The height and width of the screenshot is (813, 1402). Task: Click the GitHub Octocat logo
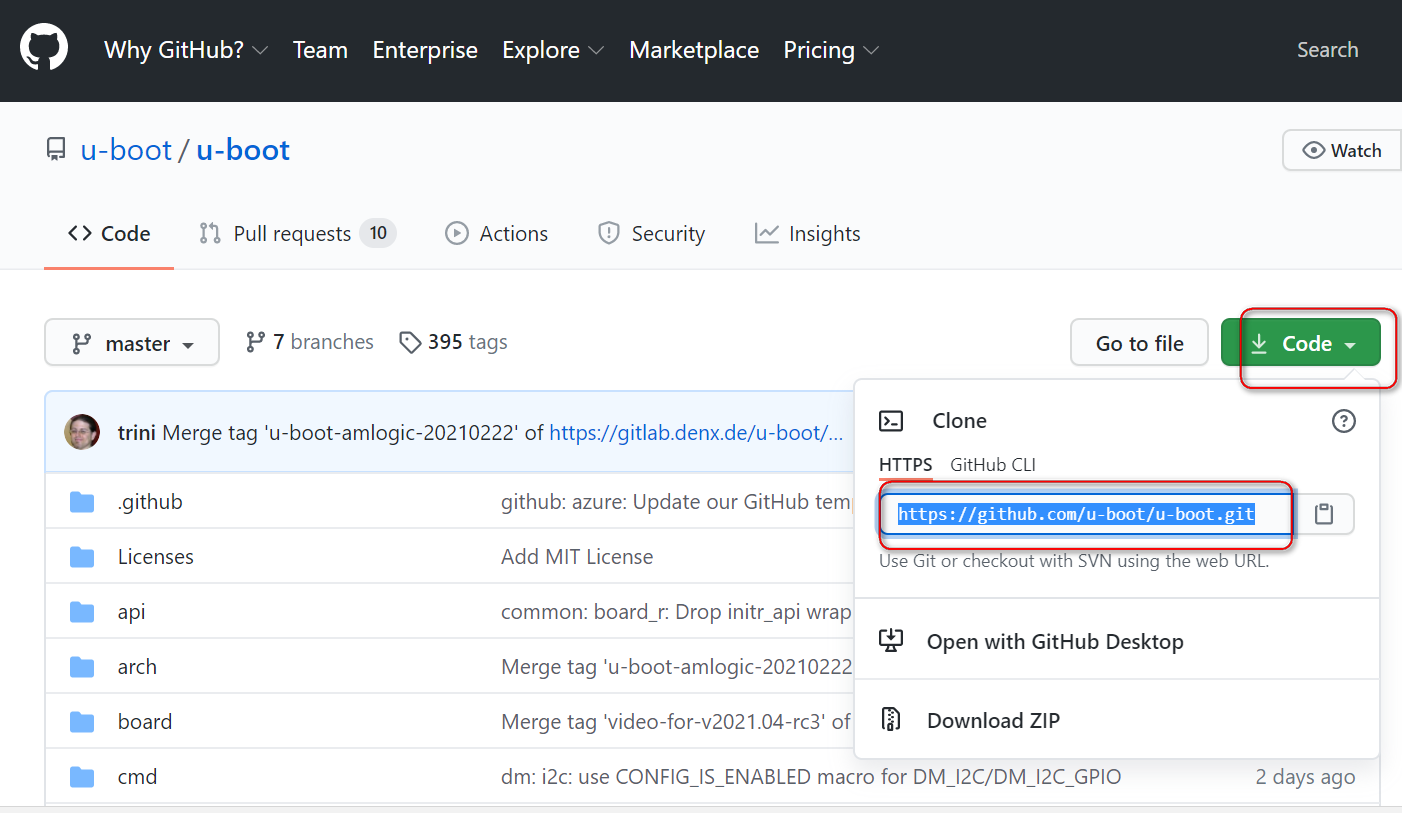44,48
